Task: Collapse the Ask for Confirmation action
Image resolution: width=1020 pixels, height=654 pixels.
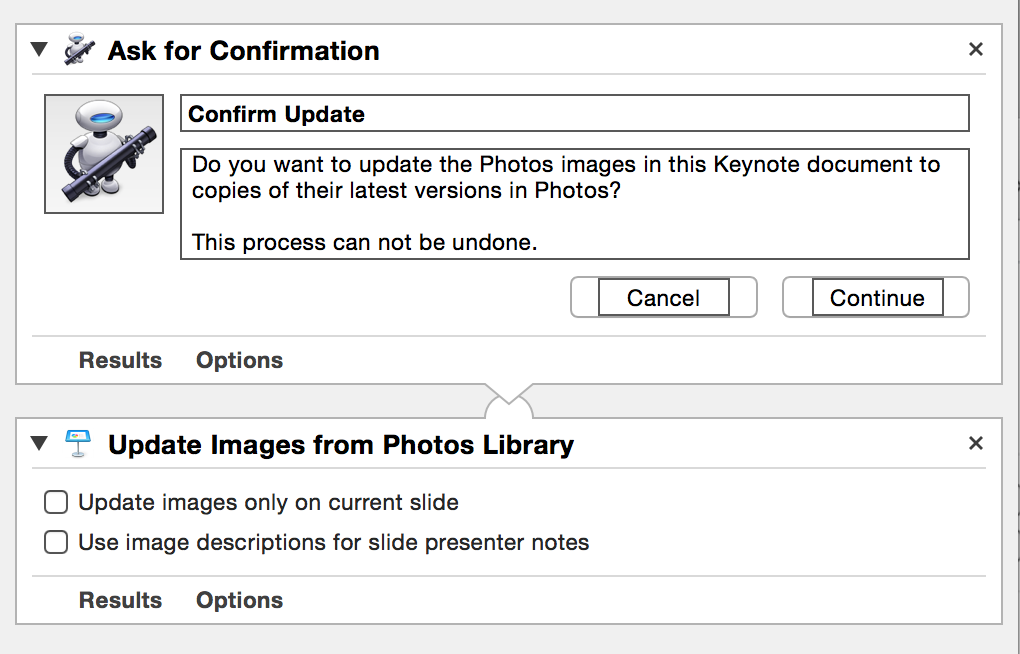Action: point(39,49)
